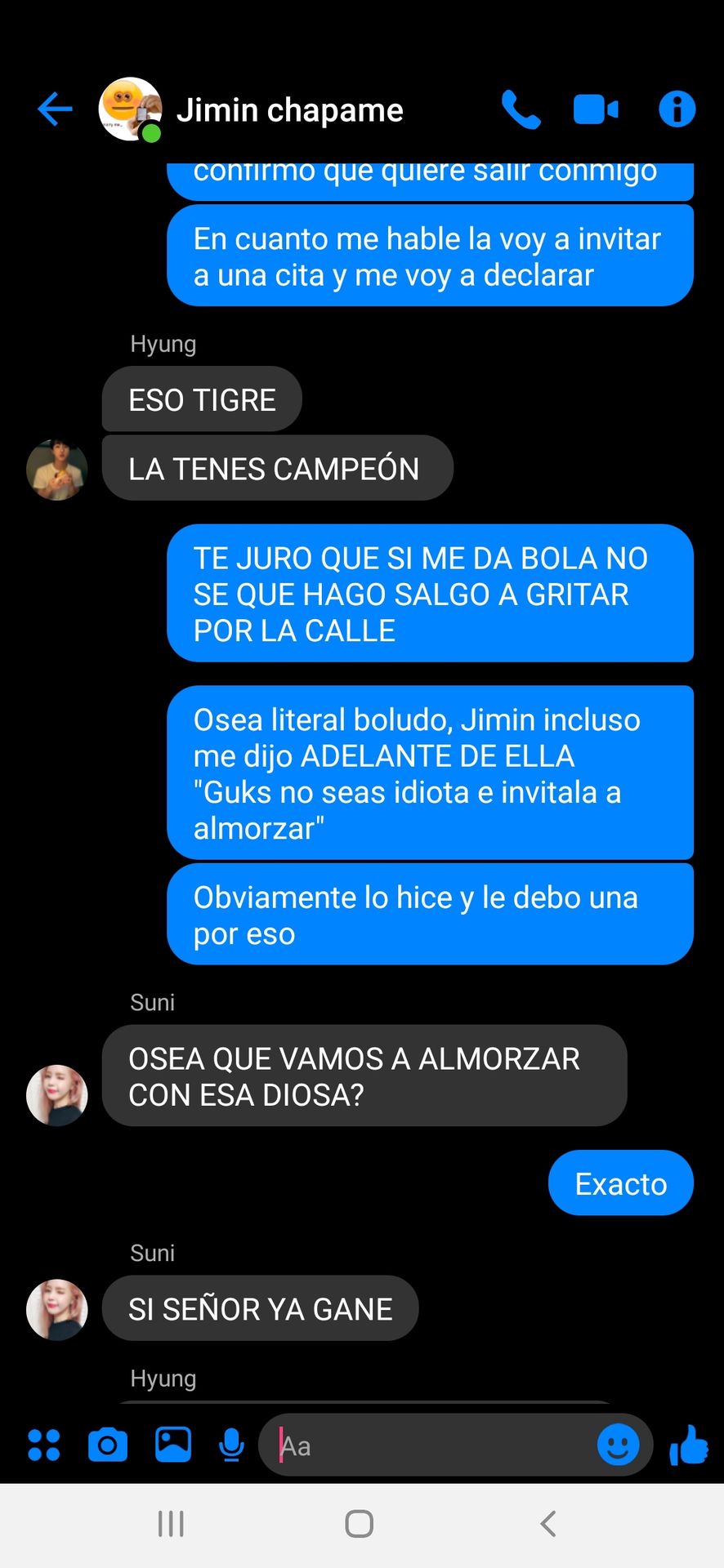Open conversation info with the i icon
Screen dimensions: 724x1568
point(677,109)
